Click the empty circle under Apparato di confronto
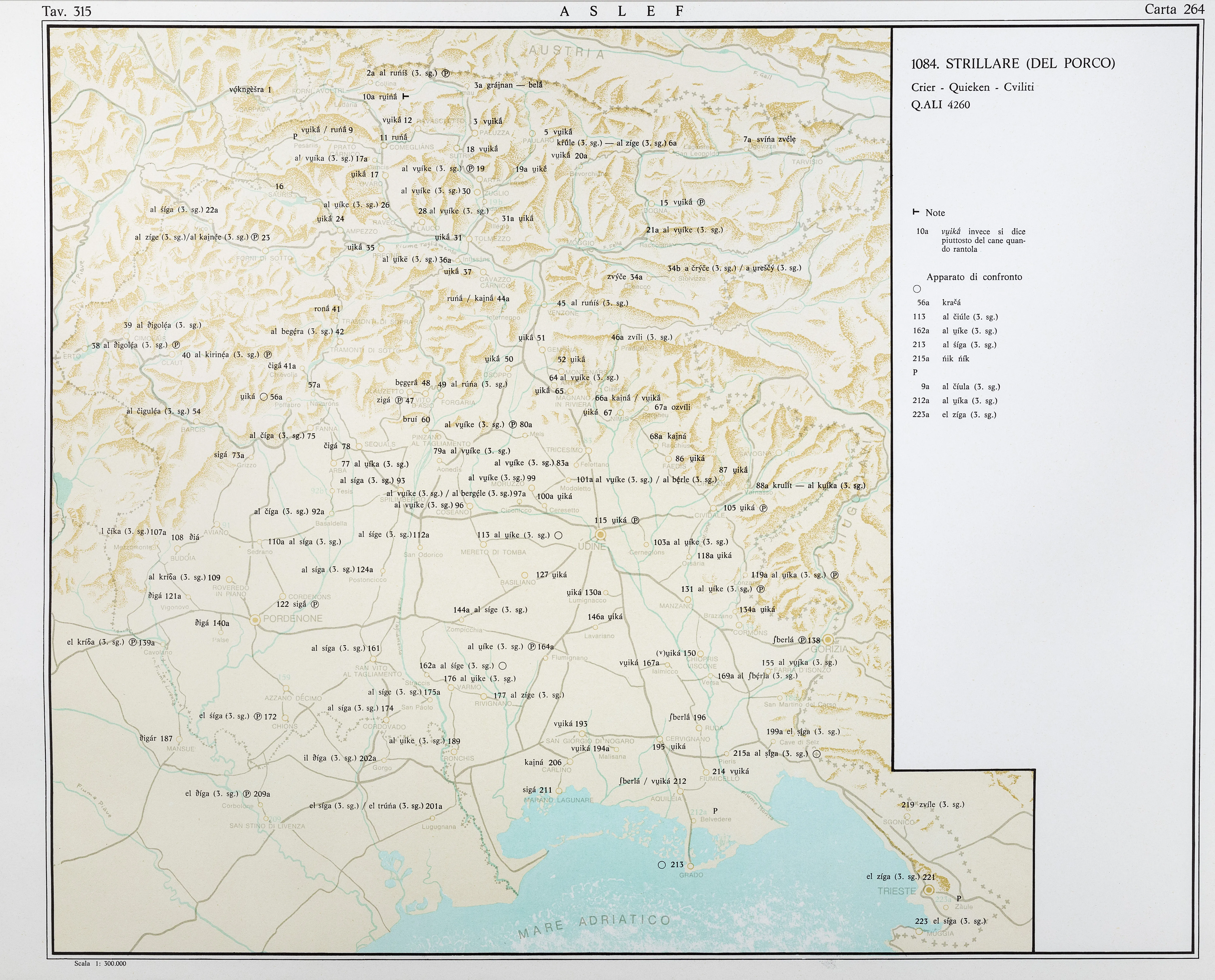Image resolution: width=1215 pixels, height=980 pixels. [x=917, y=289]
